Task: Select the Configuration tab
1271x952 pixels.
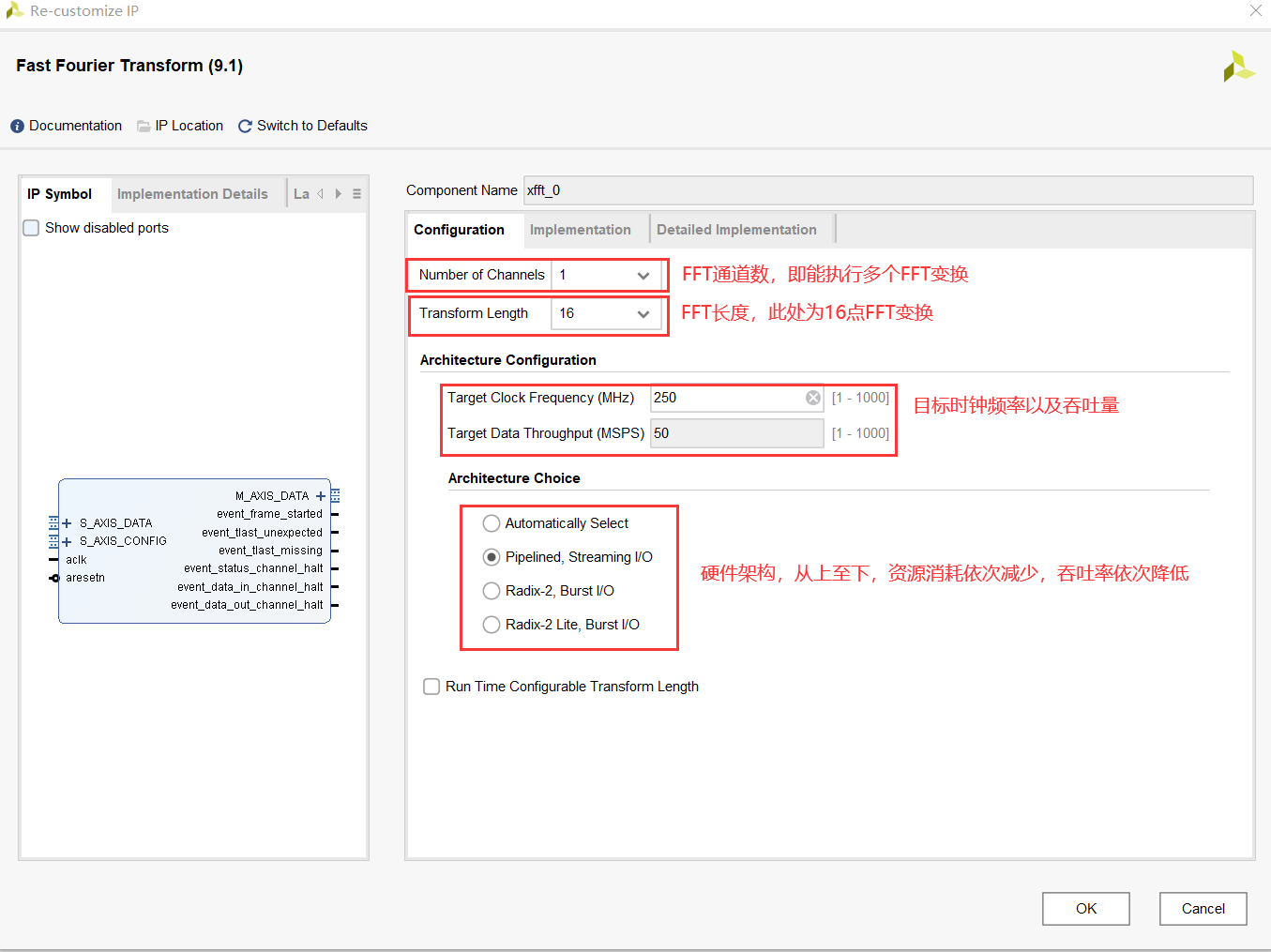Action: [459, 230]
